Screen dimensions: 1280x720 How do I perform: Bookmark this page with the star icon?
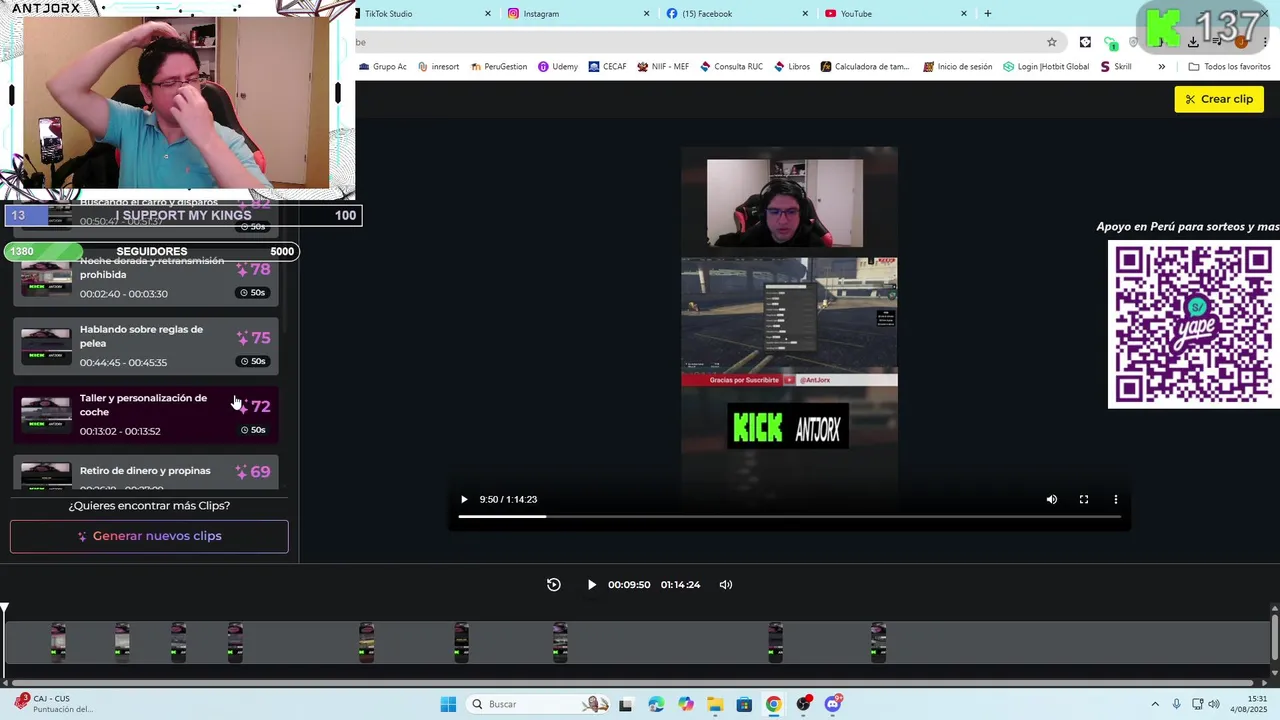(1052, 42)
